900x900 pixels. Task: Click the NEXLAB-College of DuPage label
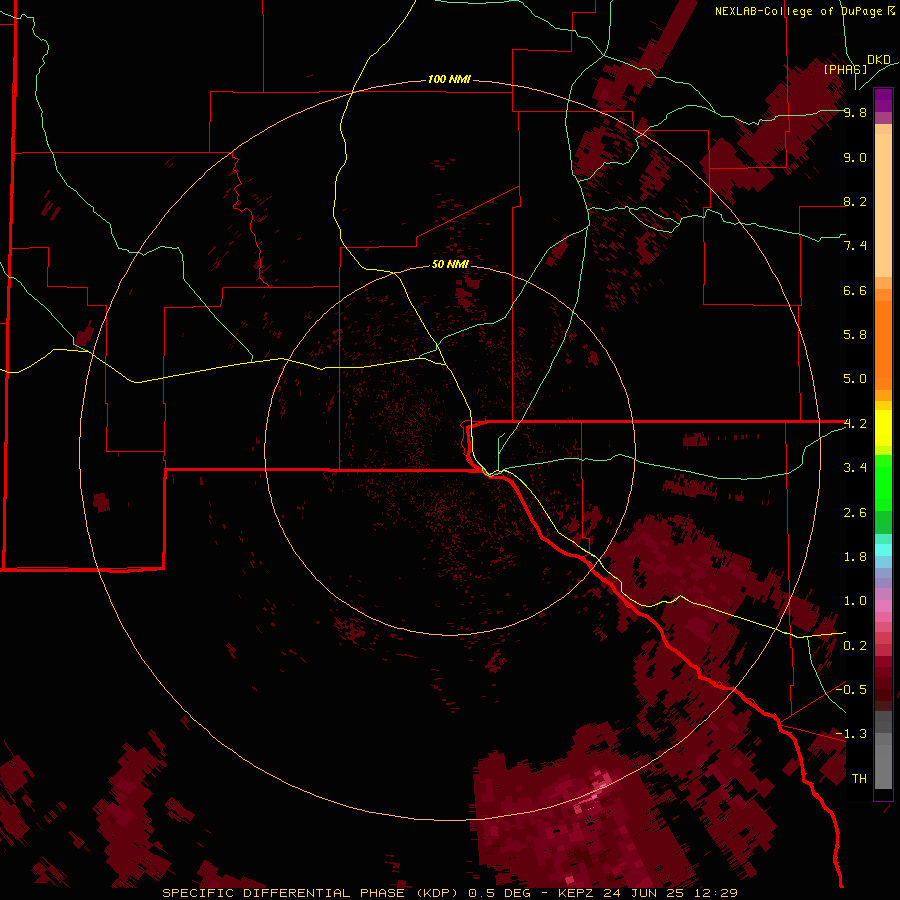[x=798, y=11]
